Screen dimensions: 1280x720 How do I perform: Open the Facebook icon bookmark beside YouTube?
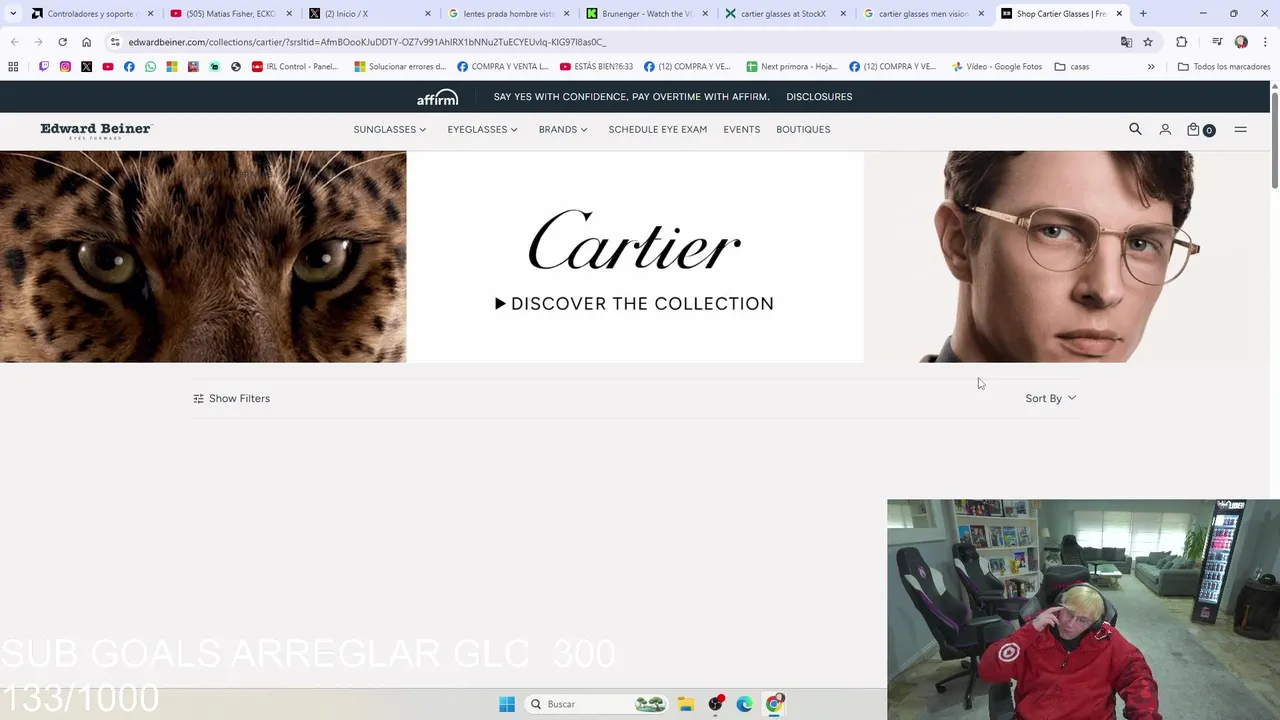[129, 67]
